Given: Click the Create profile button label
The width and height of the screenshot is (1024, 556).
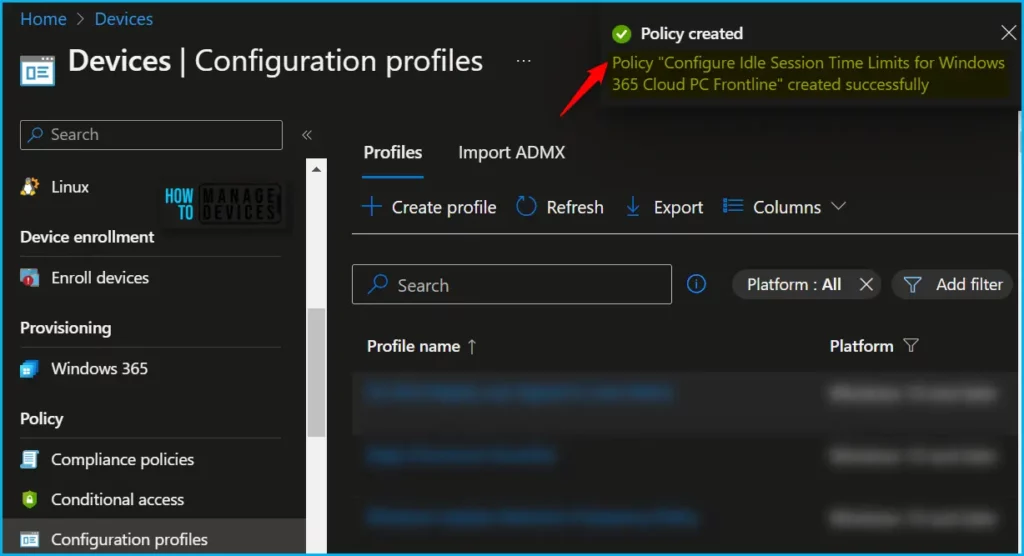Looking at the screenshot, I should click(443, 207).
